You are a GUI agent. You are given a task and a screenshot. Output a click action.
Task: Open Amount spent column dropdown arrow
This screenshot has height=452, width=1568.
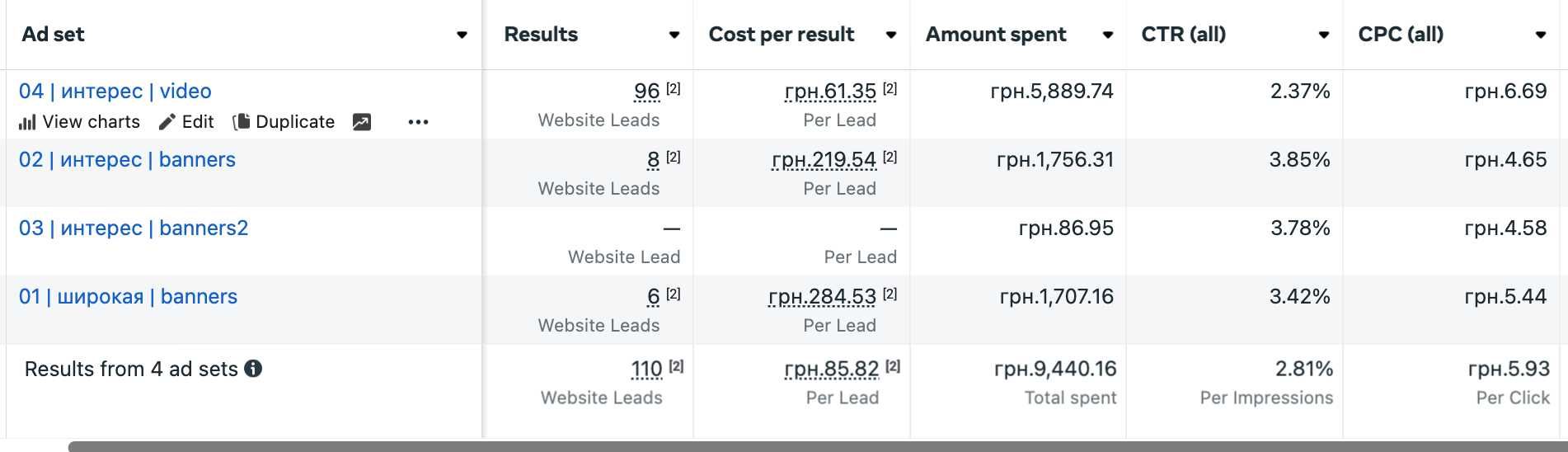point(1108,35)
